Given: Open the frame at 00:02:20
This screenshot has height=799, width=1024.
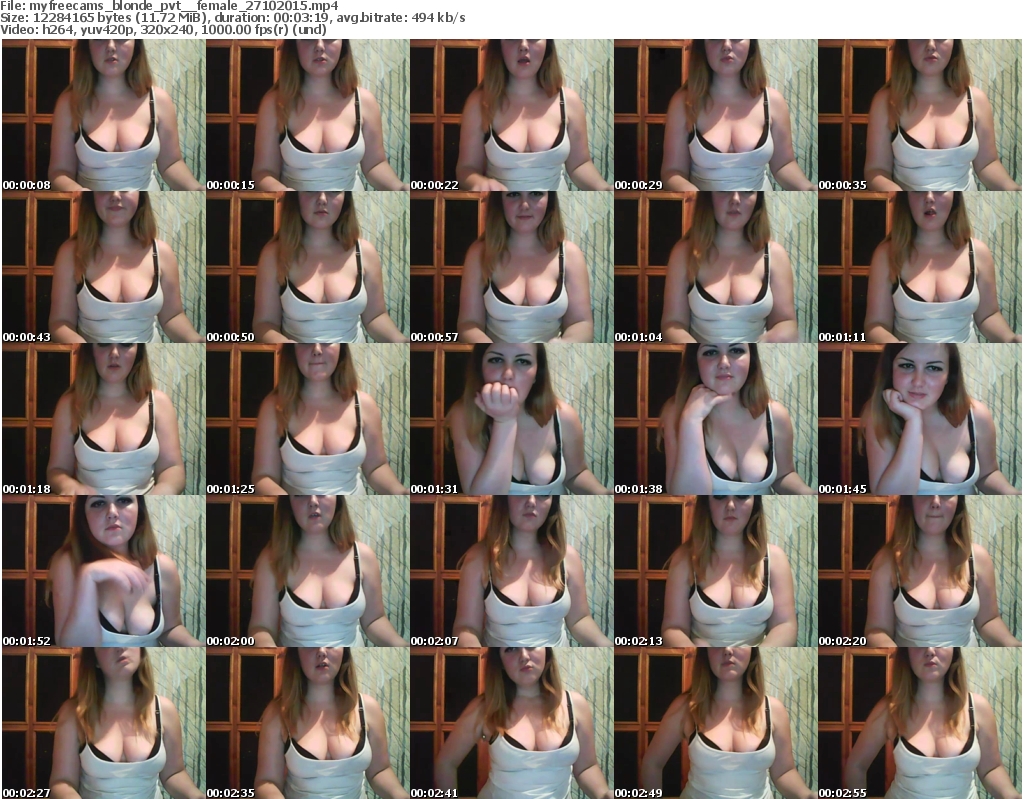Looking at the screenshot, I should [x=920, y=572].
